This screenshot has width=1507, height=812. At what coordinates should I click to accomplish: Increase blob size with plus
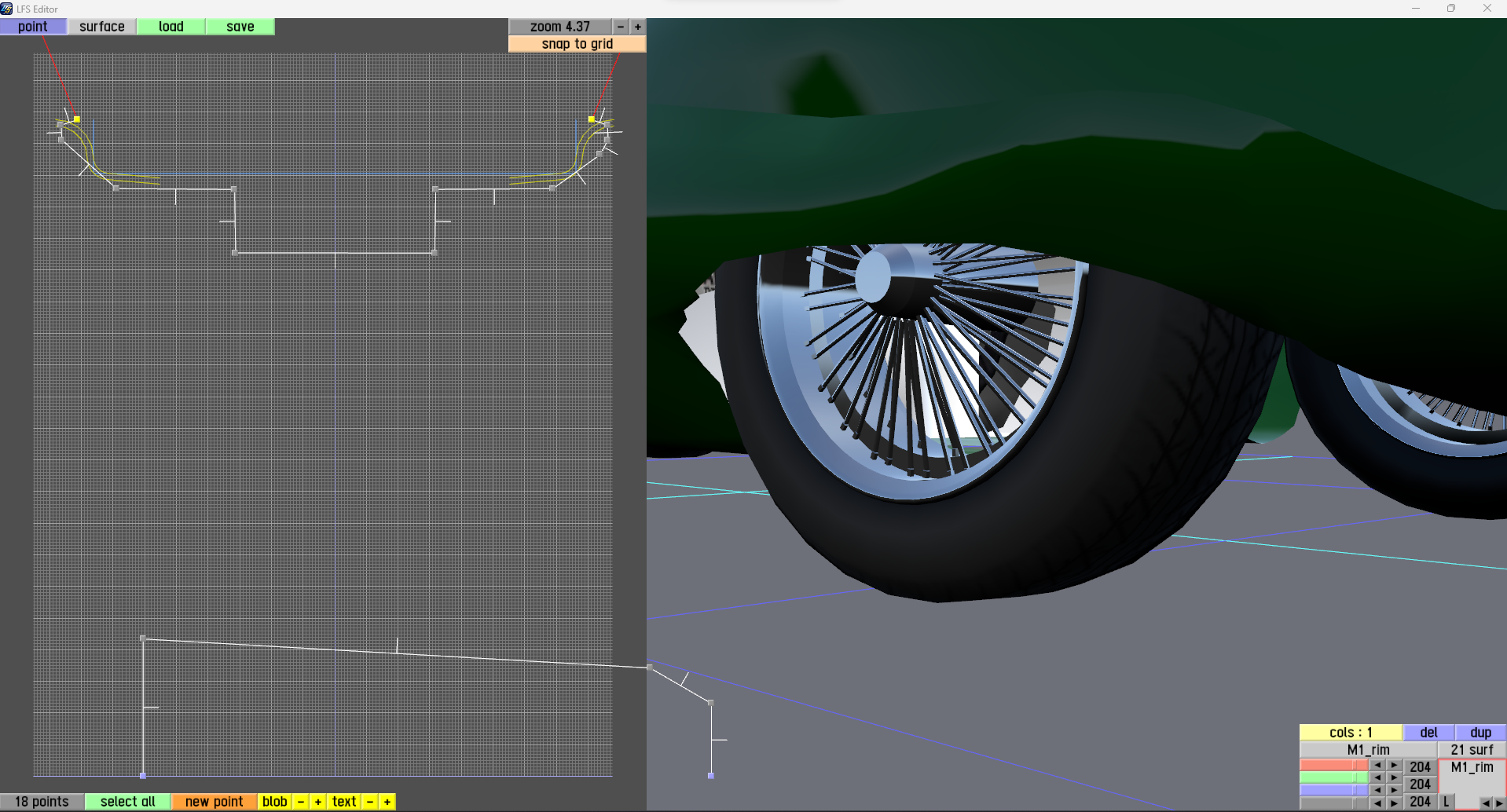[318, 802]
